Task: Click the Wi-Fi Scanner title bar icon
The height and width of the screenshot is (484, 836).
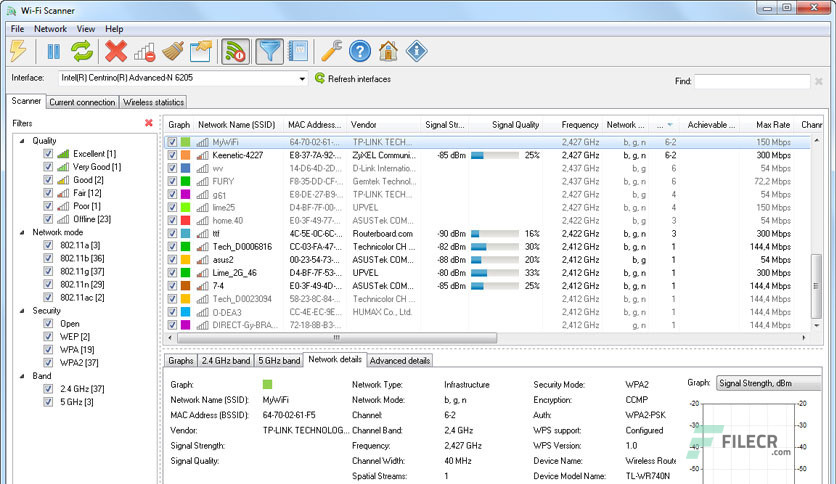Action: click(11, 10)
